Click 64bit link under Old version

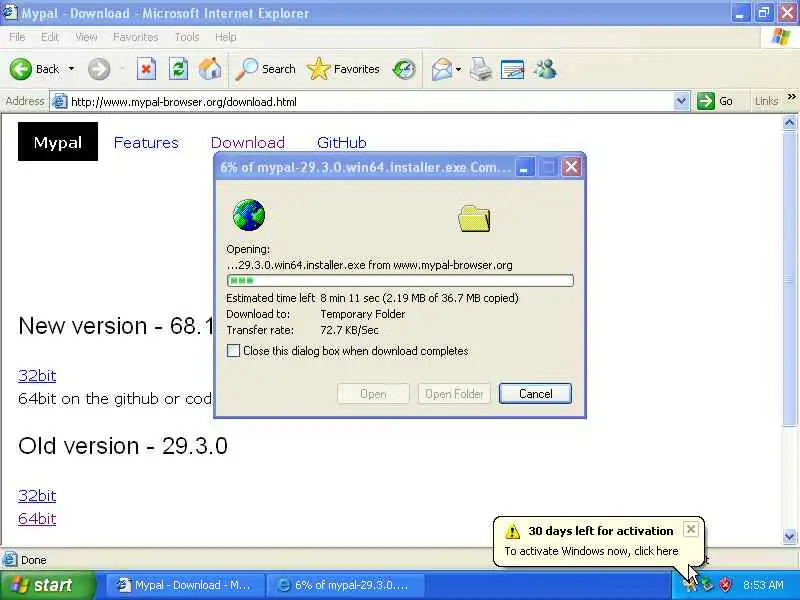[x=37, y=518]
